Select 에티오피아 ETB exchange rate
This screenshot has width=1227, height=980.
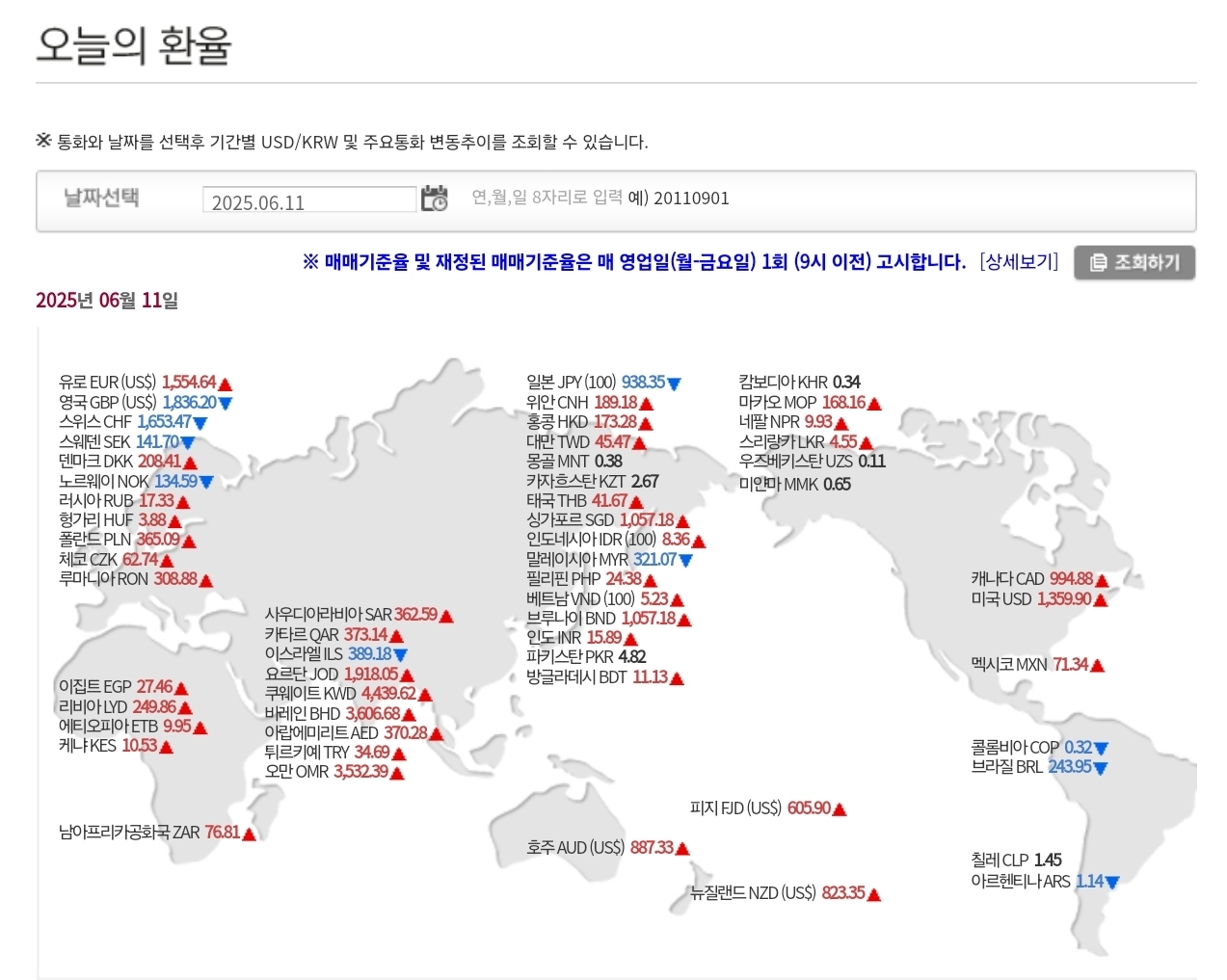pyautogui.click(x=133, y=727)
